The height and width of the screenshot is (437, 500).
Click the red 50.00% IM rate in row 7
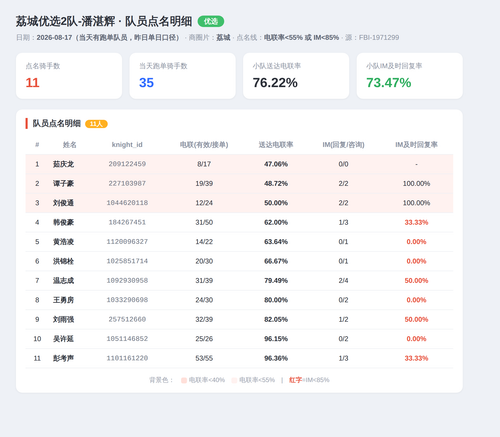[x=416, y=280]
